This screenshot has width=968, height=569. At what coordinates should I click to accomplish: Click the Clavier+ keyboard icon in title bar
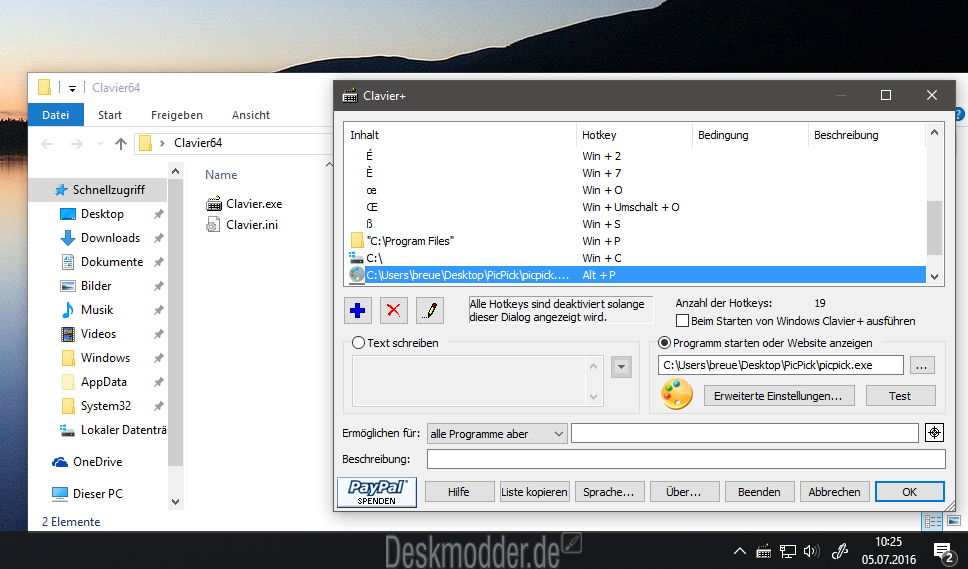[350, 96]
